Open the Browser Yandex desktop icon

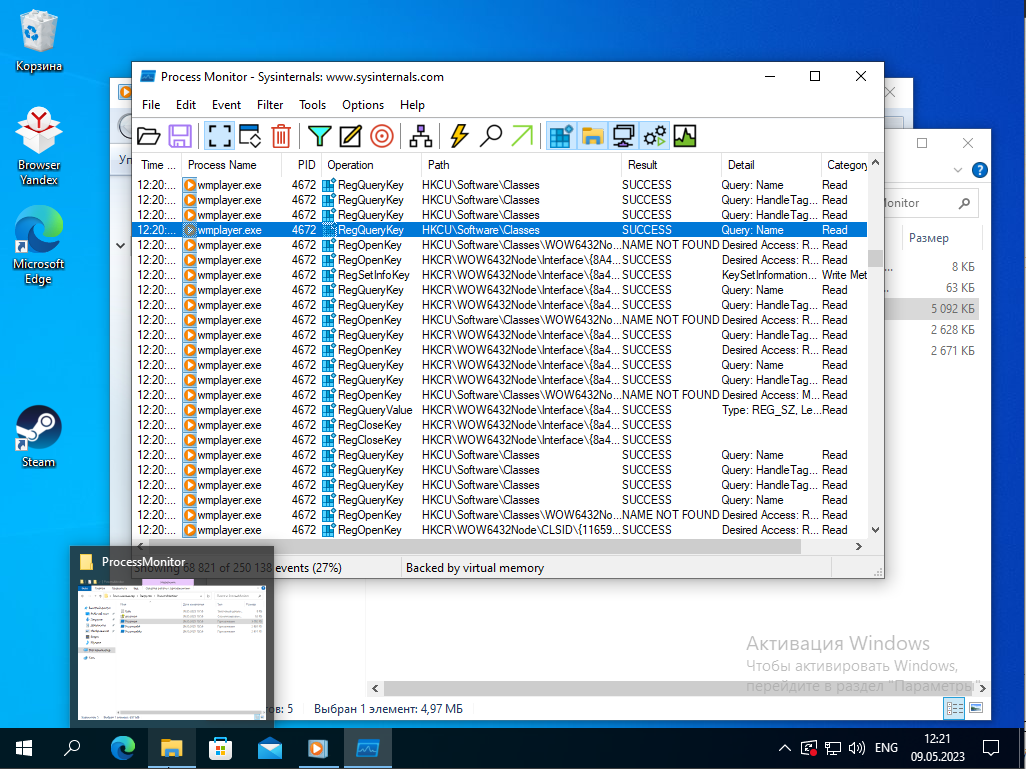click(39, 147)
